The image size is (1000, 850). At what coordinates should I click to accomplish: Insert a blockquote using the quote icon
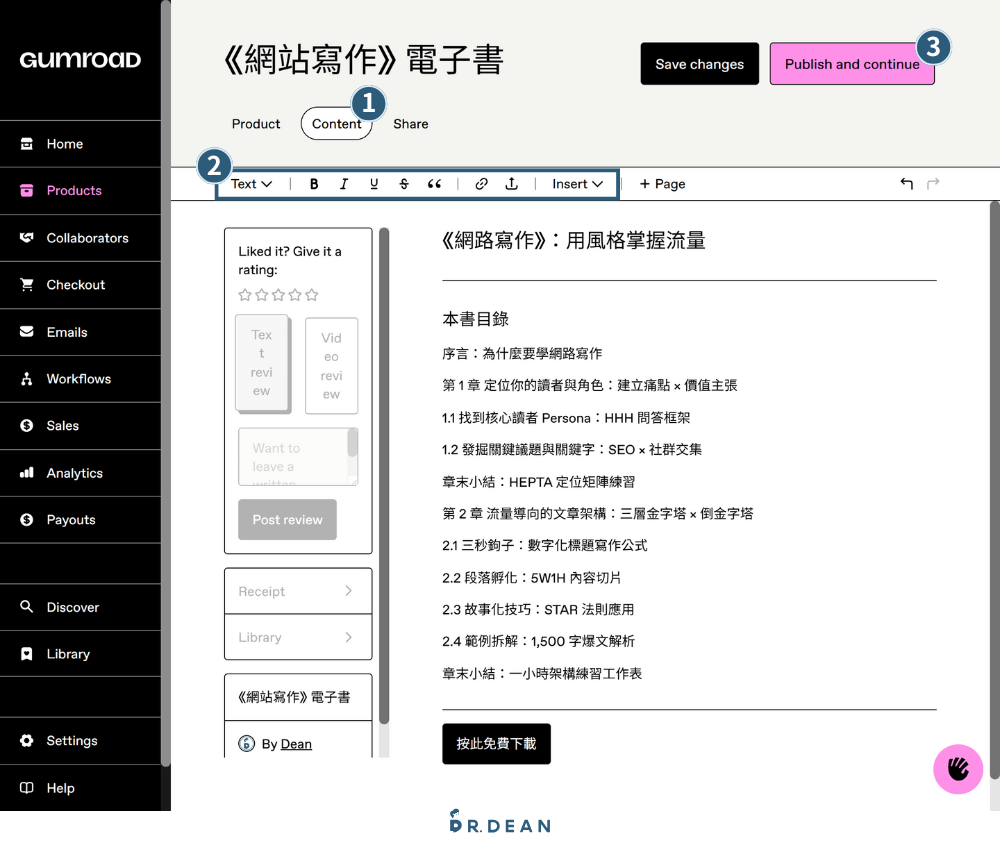coord(434,184)
